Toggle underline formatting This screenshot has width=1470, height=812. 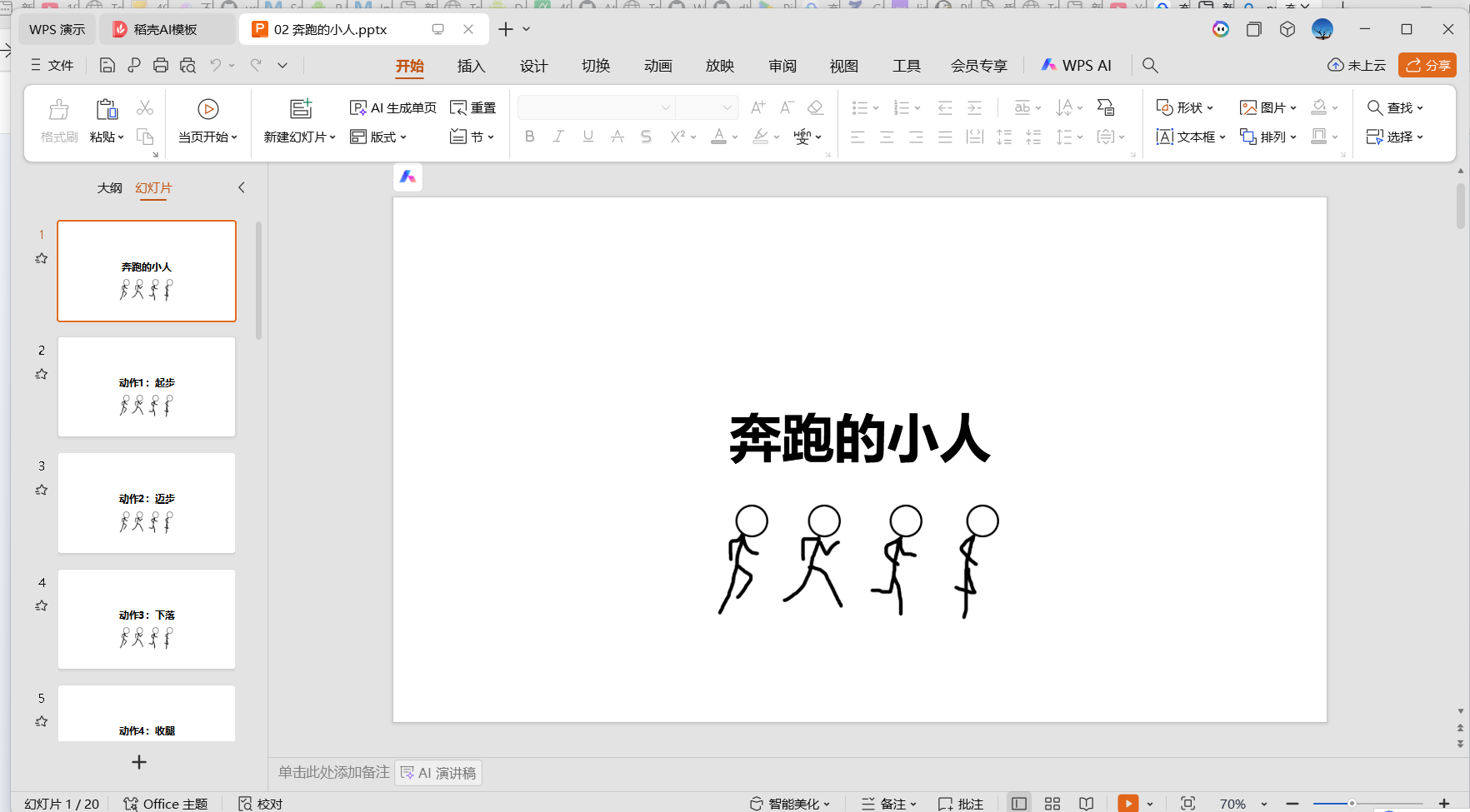click(587, 136)
